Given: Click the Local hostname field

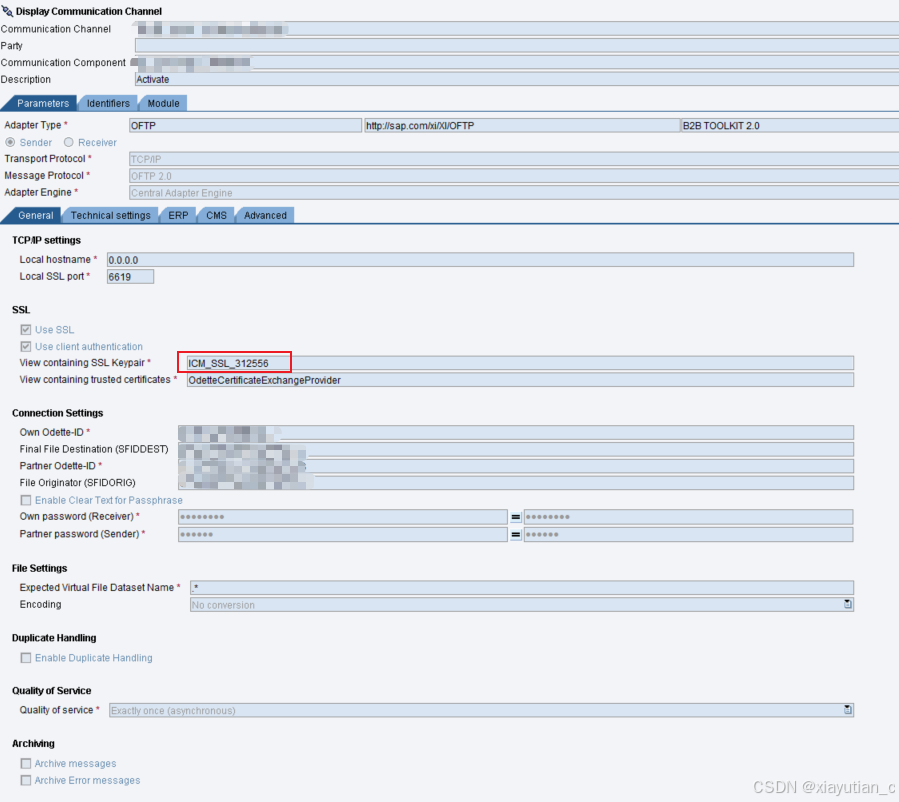Looking at the screenshot, I should (480, 260).
